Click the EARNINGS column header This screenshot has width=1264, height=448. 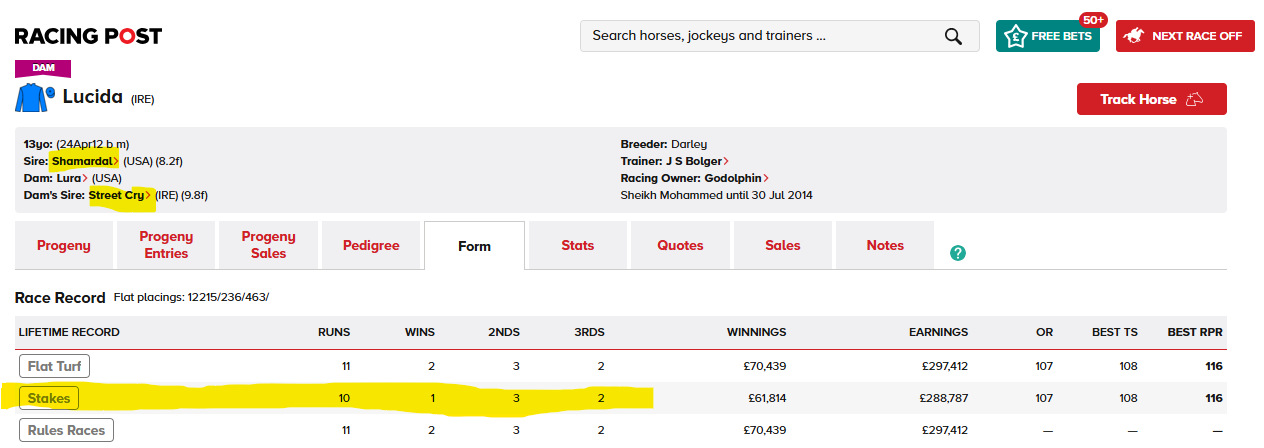coord(938,332)
